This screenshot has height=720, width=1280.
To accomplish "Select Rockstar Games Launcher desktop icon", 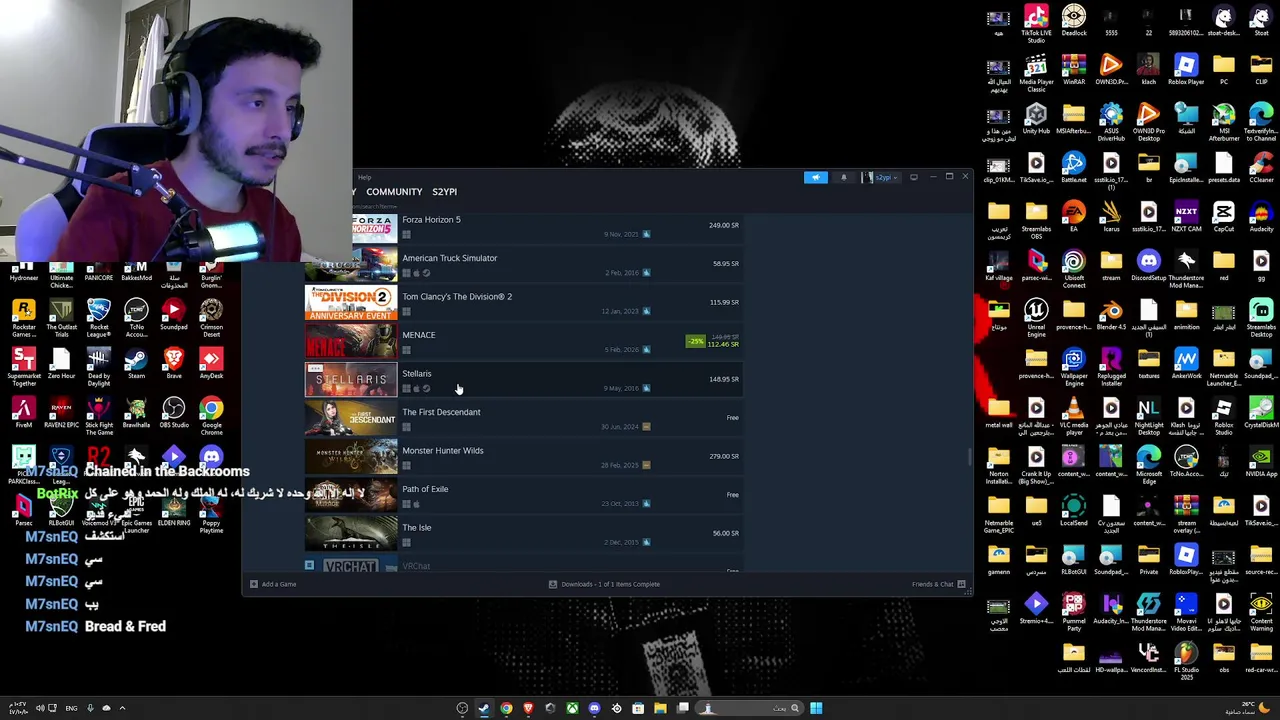I will [24, 318].
